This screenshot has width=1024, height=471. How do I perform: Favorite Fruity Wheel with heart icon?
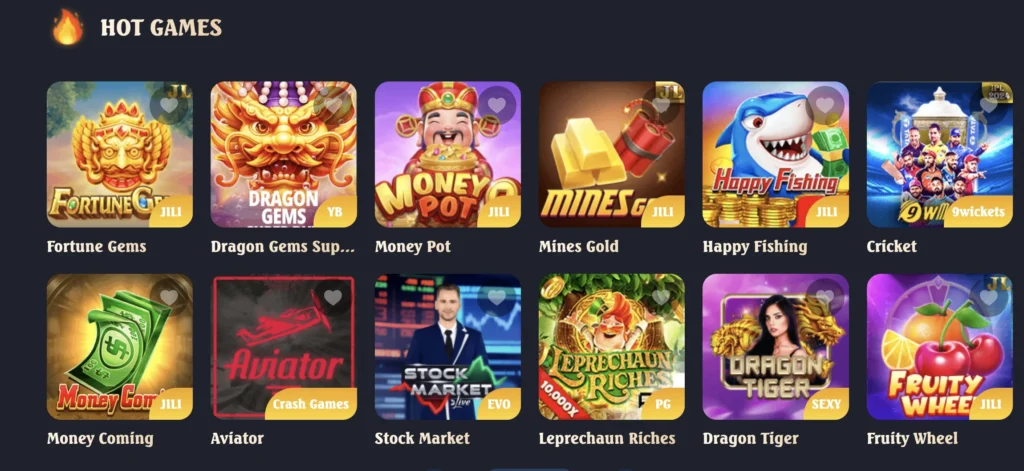[x=989, y=297]
